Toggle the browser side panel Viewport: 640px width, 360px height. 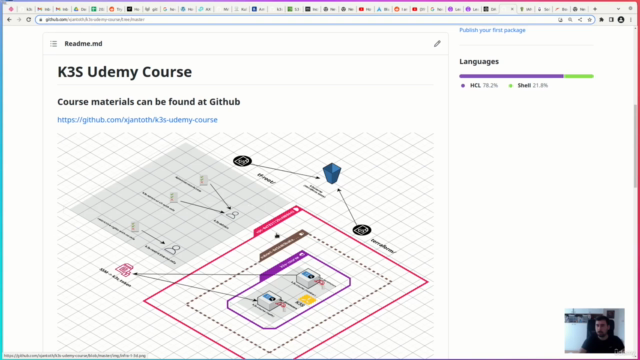tap(611, 20)
